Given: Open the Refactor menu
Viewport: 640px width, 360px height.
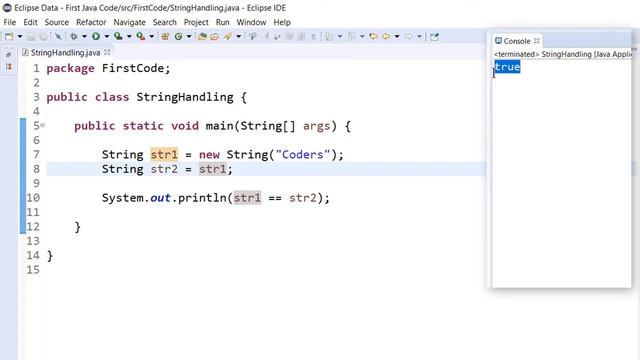Looking at the screenshot, I should (91, 22).
